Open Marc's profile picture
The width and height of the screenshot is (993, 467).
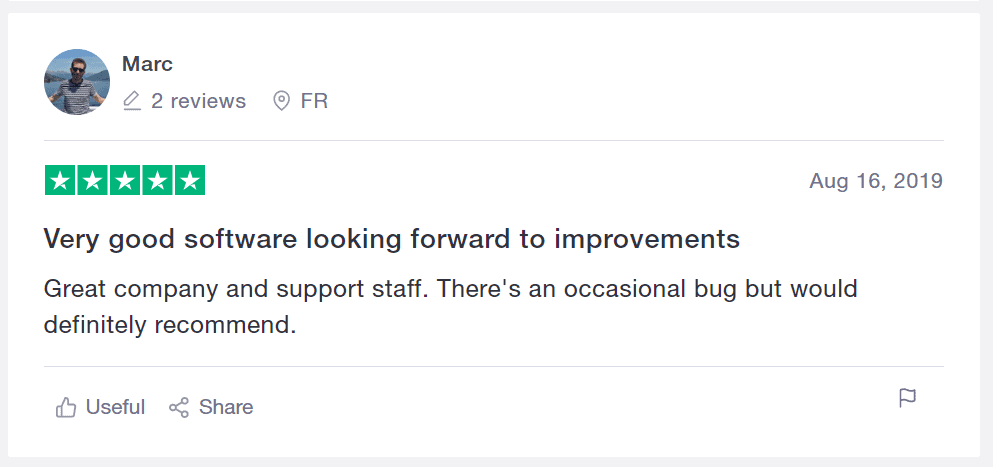pos(77,82)
